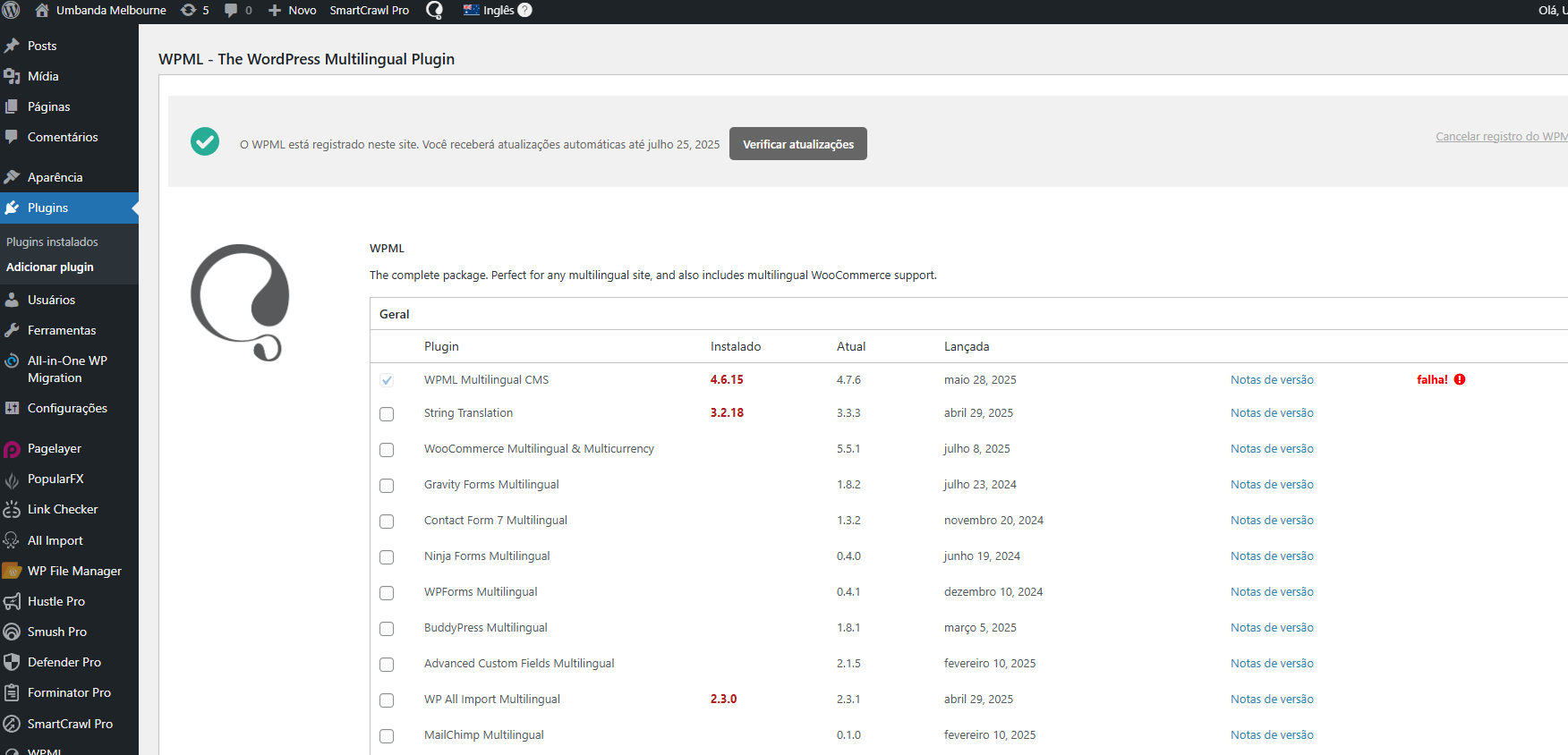This screenshot has height=755, width=1568.
Task: Open the WPML logo icon in the admin bar
Action: tap(434, 11)
